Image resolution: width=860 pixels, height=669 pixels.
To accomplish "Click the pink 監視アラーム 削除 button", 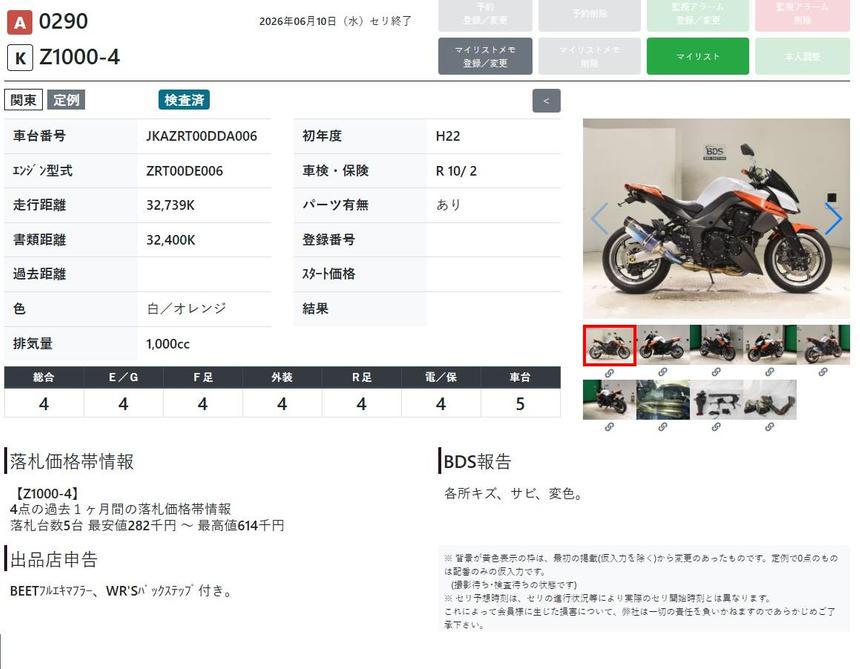I will coord(802,14).
